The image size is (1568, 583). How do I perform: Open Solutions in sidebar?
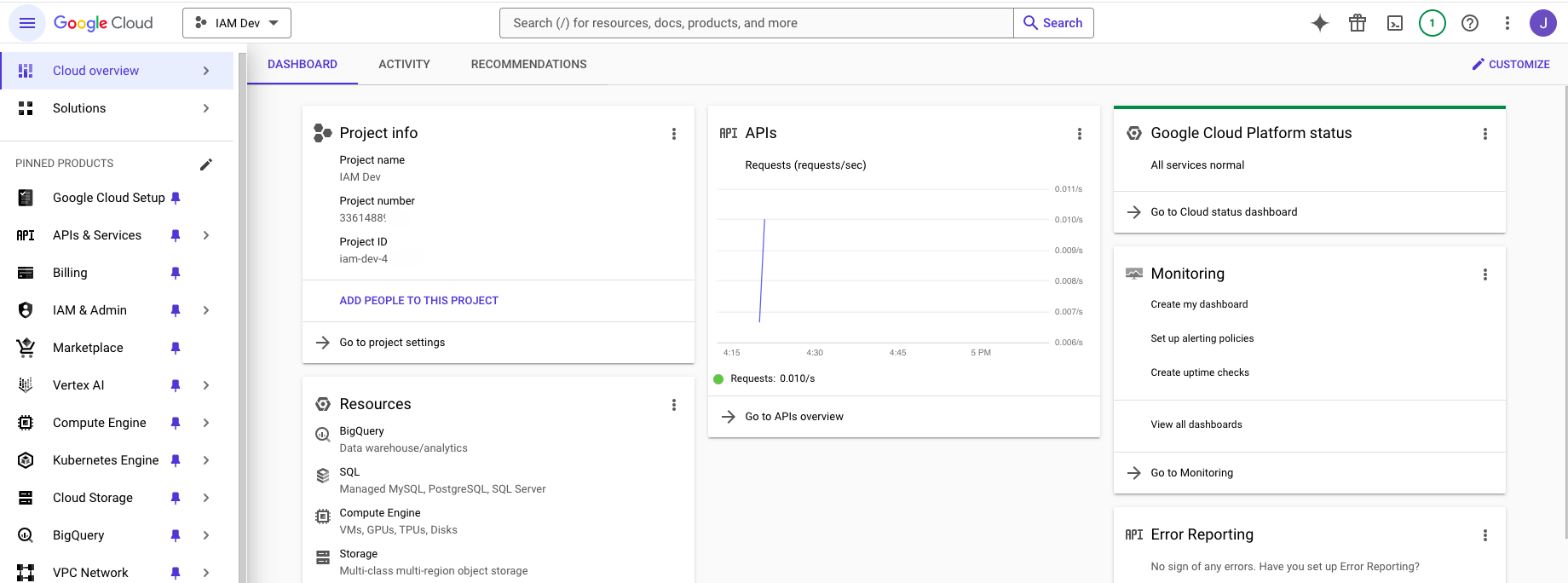coord(117,108)
